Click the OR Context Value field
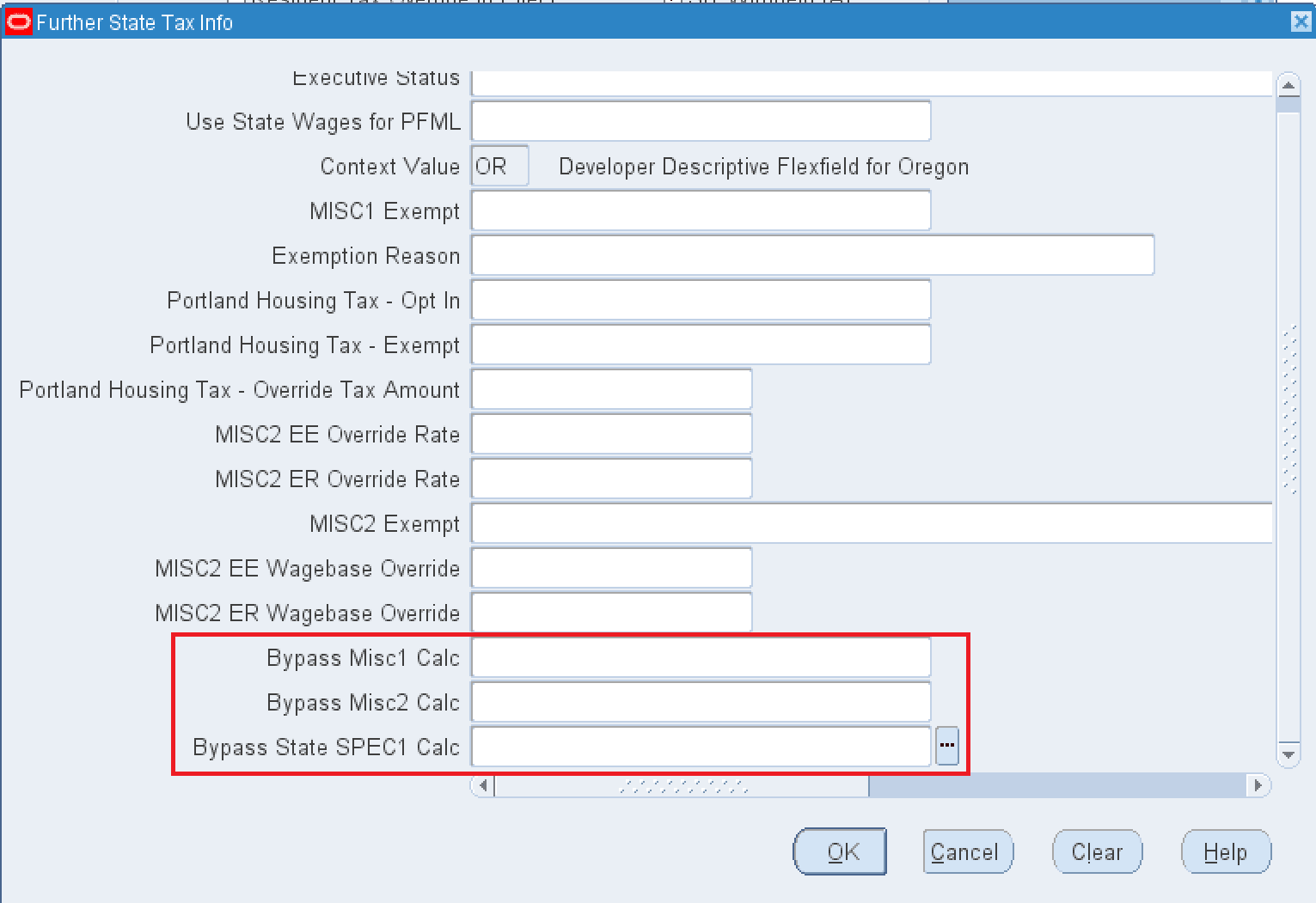1316x903 pixels. 499,165
